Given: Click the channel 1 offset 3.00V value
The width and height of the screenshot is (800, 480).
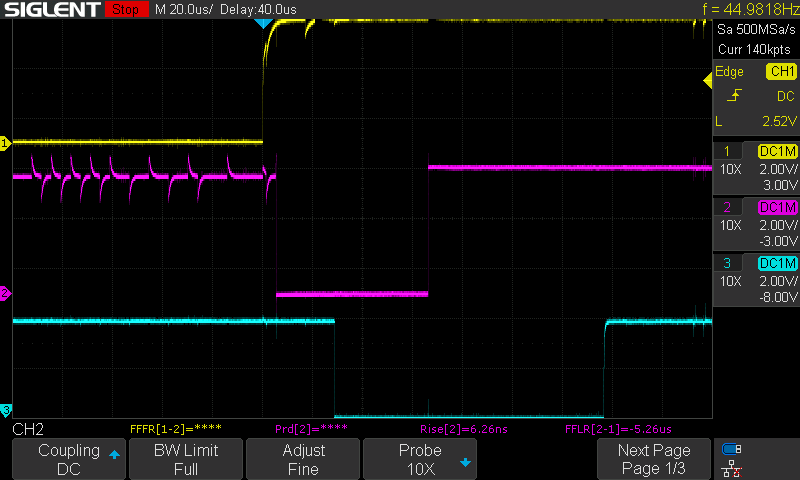Looking at the screenshot, I should tap(780, 185).
